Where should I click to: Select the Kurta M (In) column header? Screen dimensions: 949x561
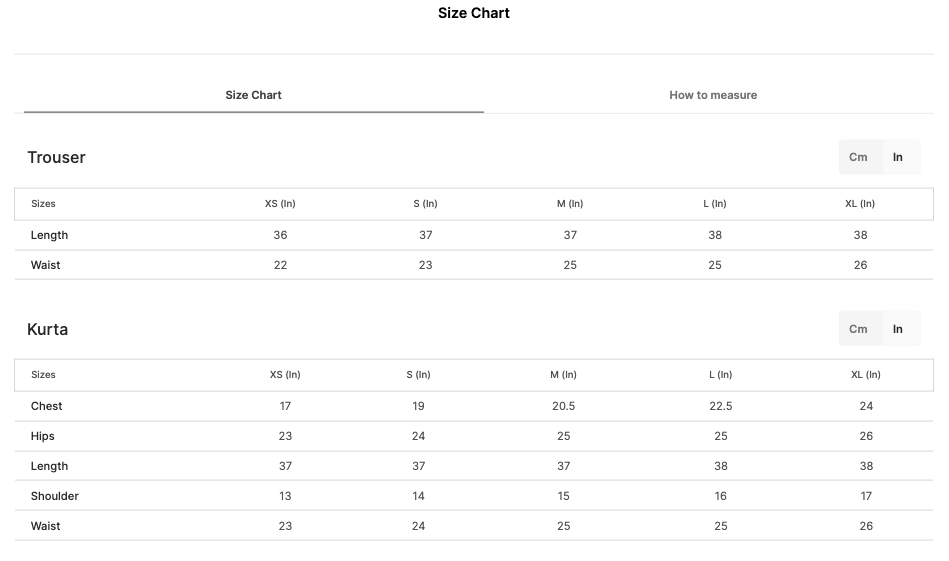point(563,375)
